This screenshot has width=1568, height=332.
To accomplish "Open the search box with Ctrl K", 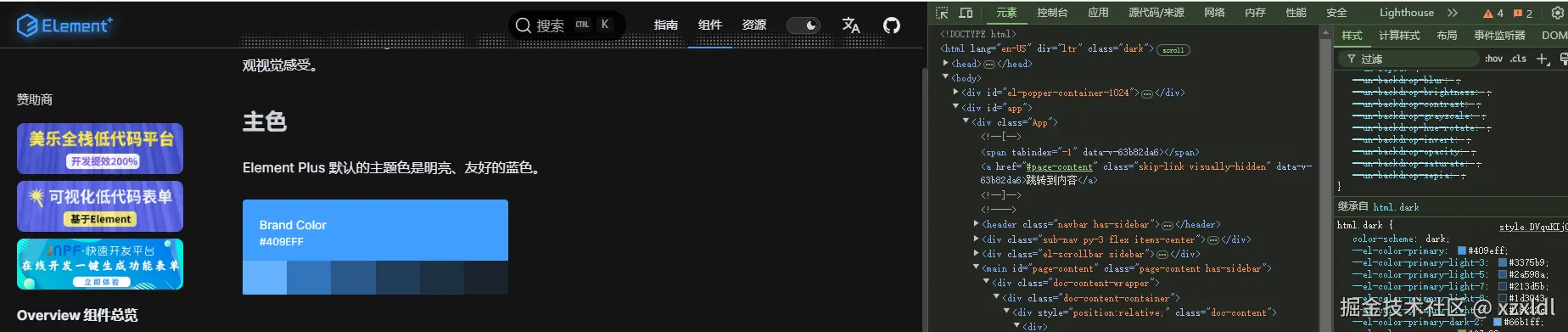I will [x=566, y=25].
